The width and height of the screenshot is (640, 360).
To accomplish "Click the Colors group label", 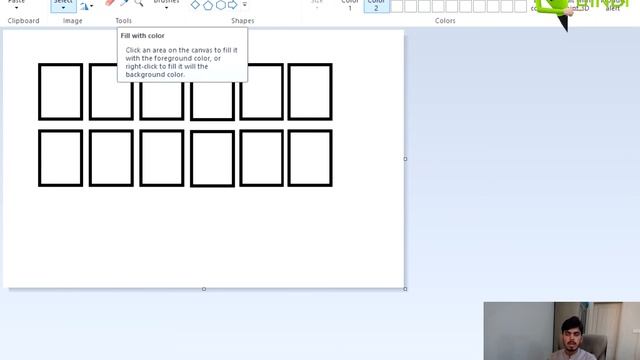I will pyautogui.click(x=445, y=20).
